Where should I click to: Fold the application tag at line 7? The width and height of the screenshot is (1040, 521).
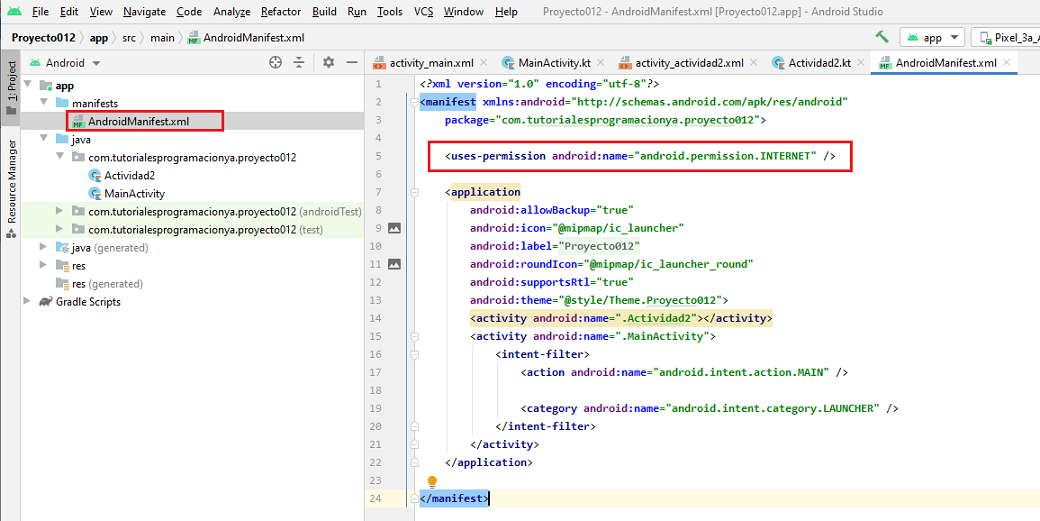coord(415,192)
